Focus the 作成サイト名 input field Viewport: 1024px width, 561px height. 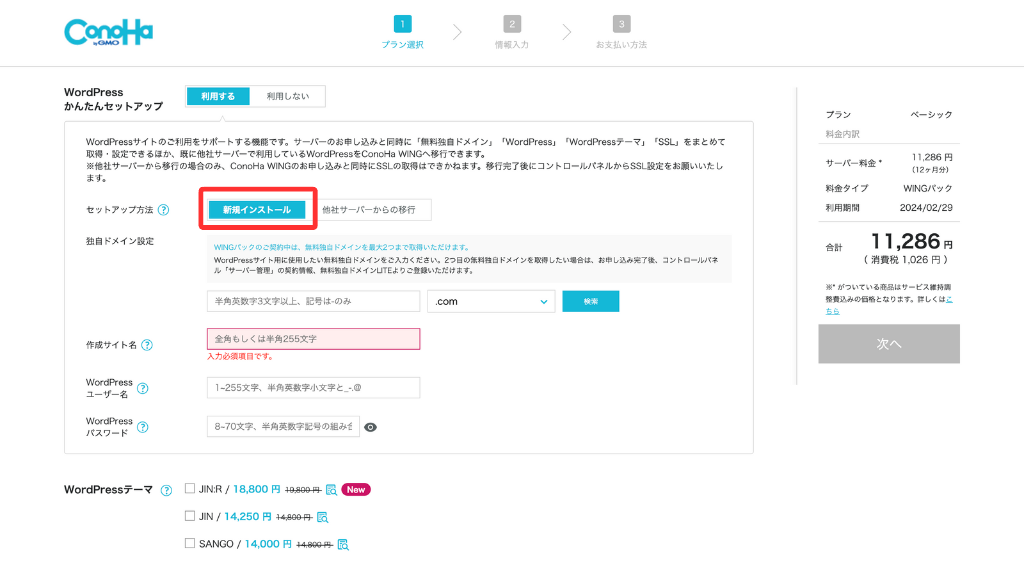pos(313,339)
